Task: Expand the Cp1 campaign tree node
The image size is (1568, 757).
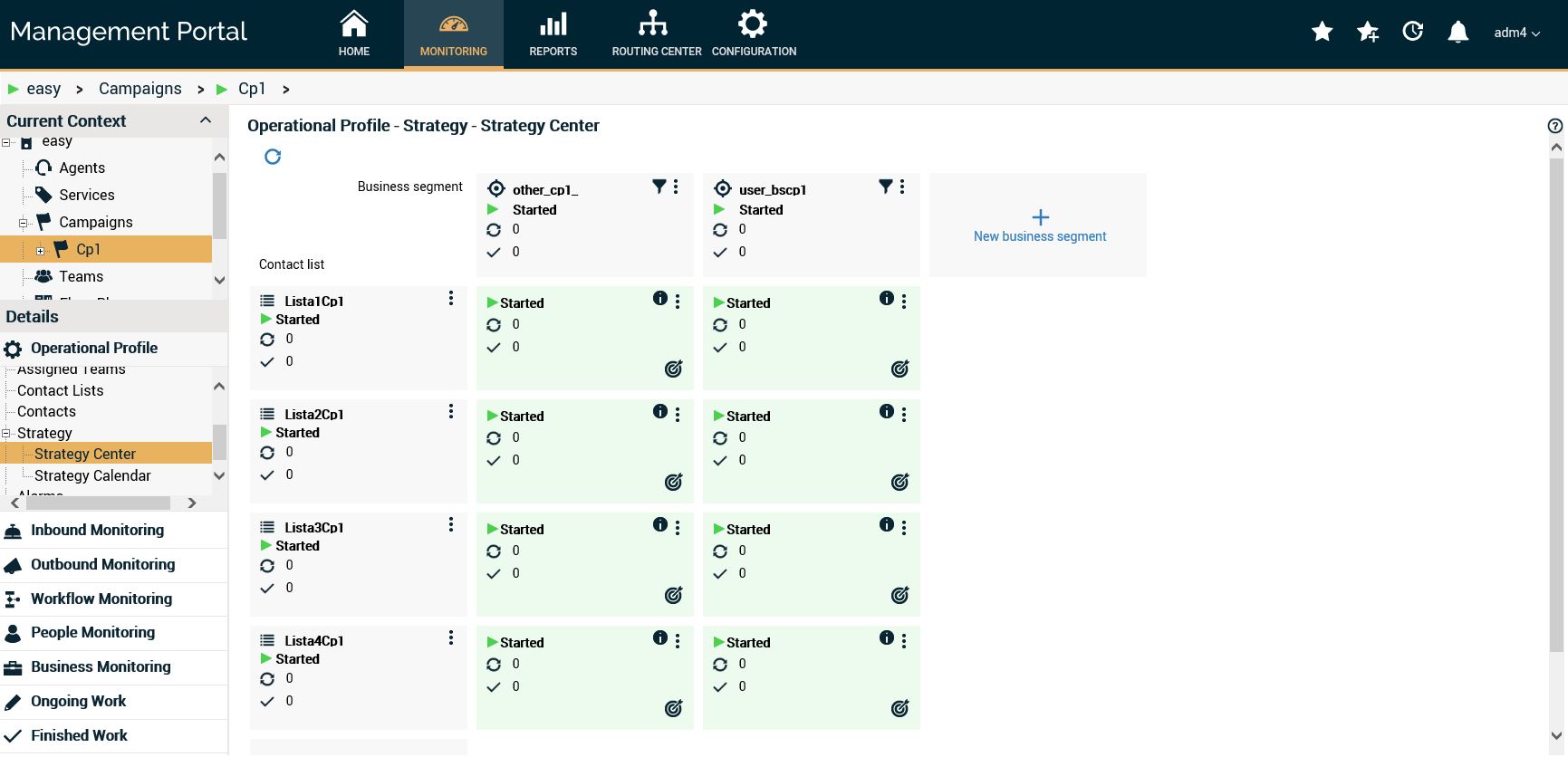Action: coord(40,251)
